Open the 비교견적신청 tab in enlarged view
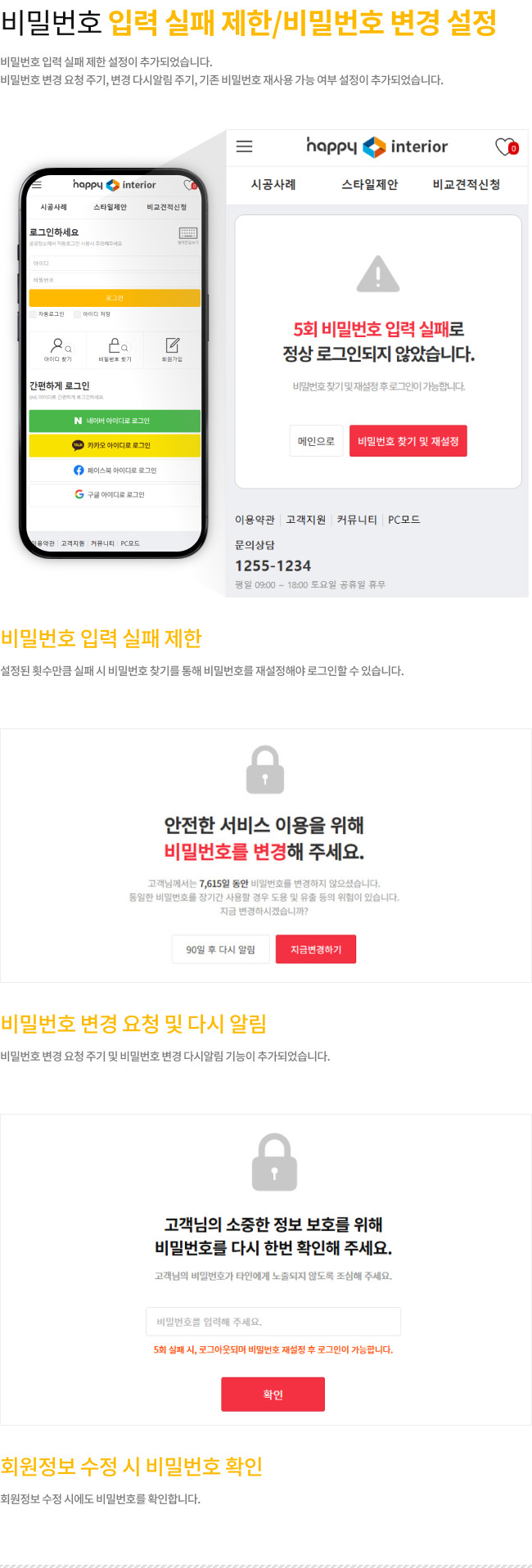Image resolution: width=532 pixels, height=1568 pixels. [x=467, y=184]
